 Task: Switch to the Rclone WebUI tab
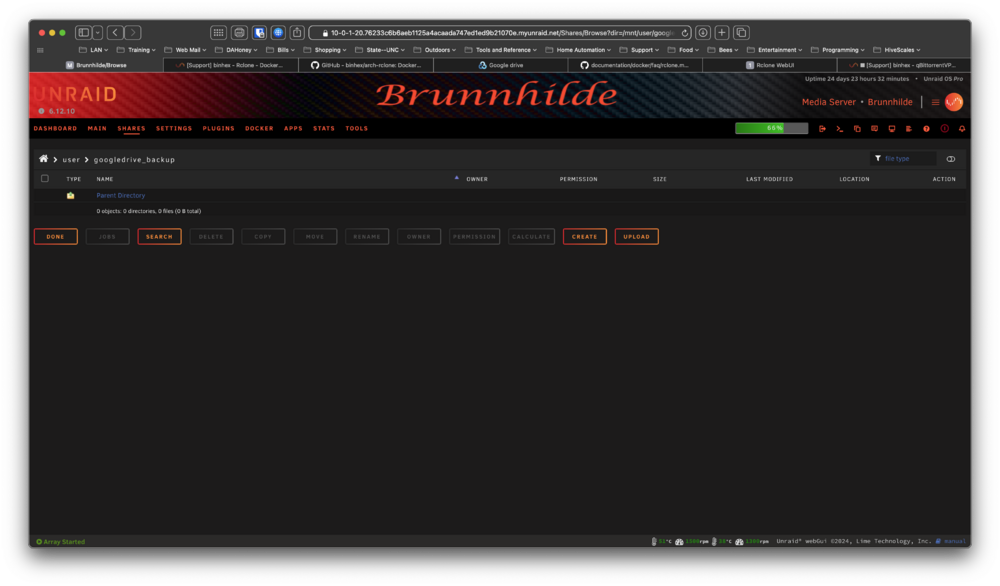(x=769, y=65)
